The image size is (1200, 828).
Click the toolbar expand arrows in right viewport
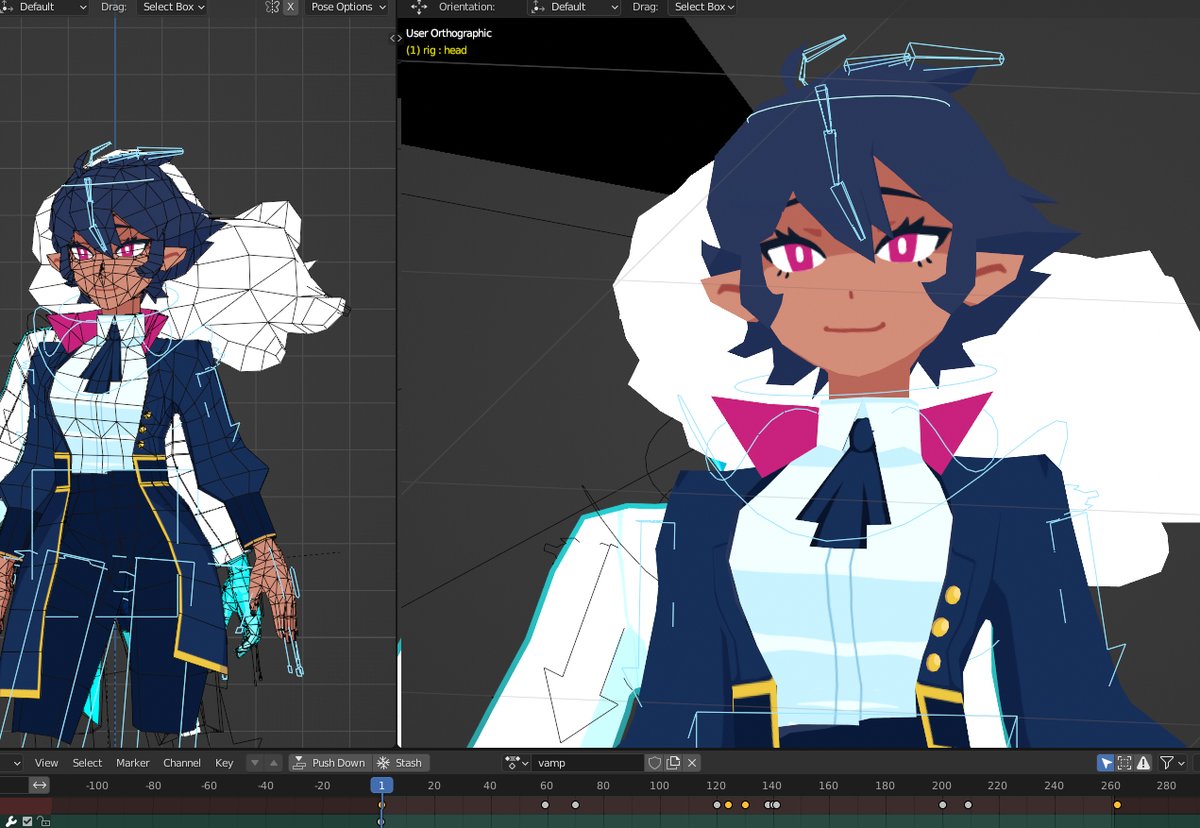[x=396, y=38]
